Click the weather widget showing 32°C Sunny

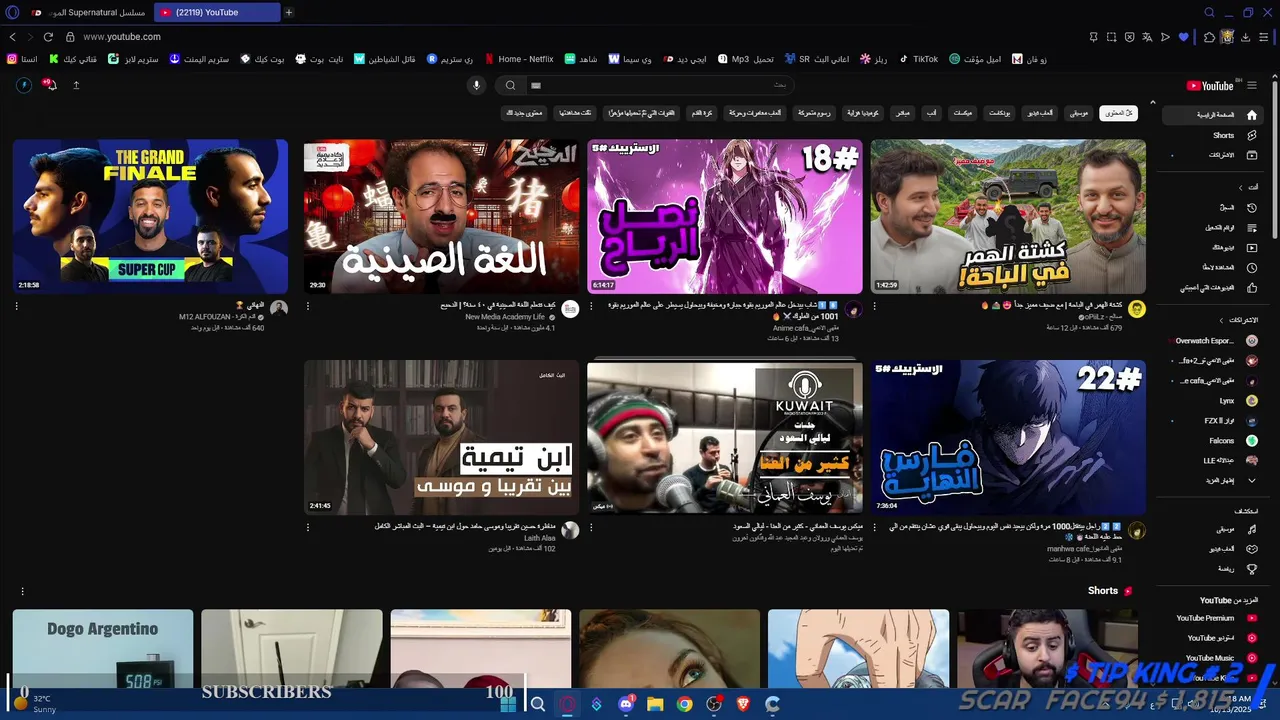tap(35, 704)
